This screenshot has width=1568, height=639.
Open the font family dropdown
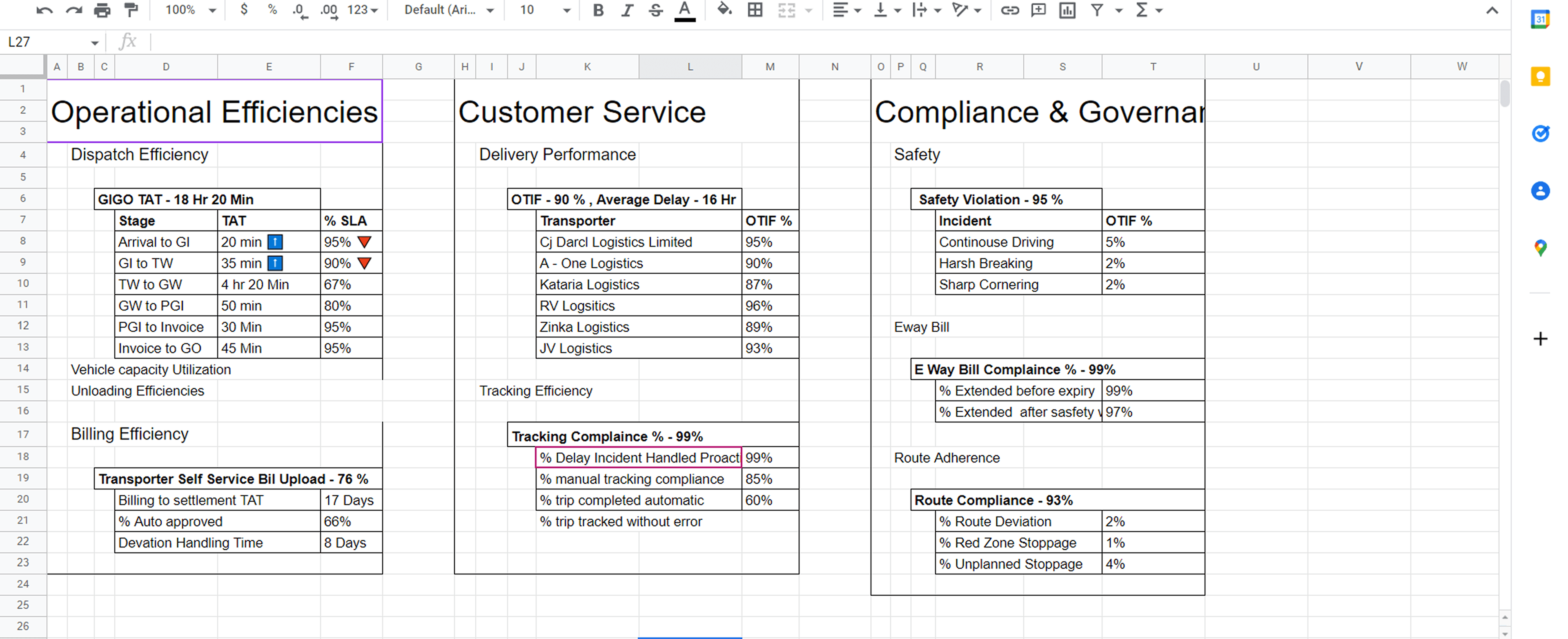(x=449, y=10)
